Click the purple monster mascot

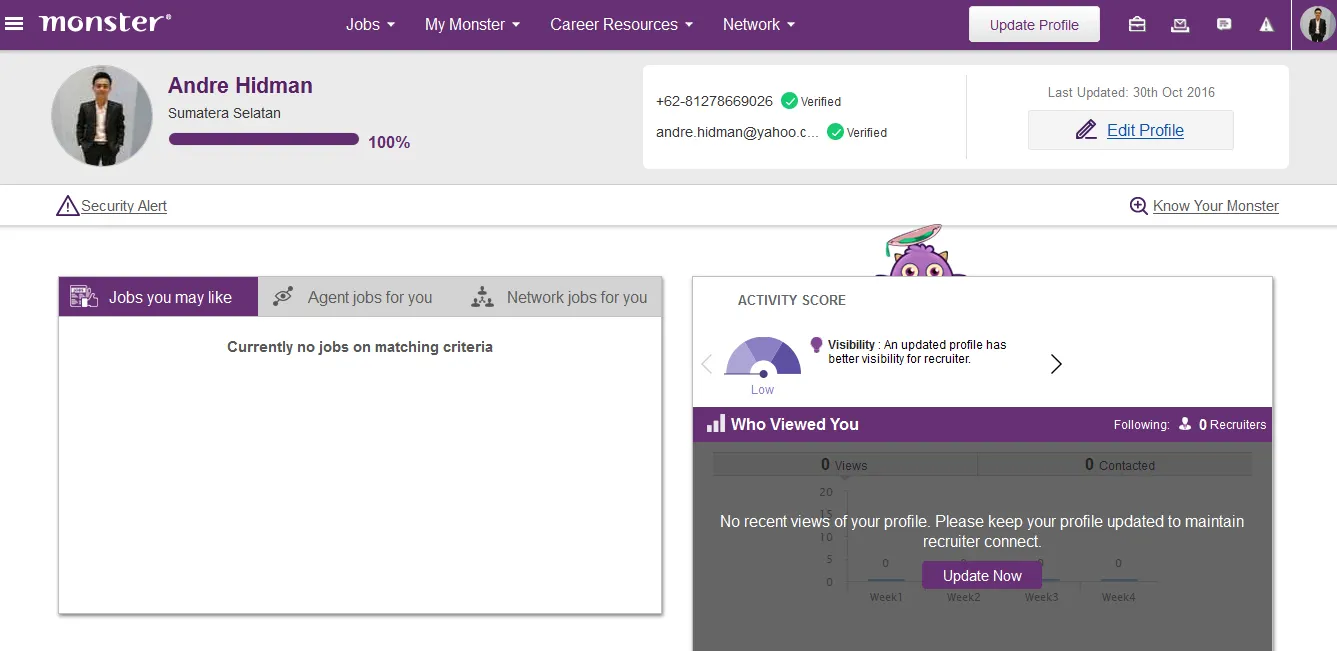coord(919,256)
